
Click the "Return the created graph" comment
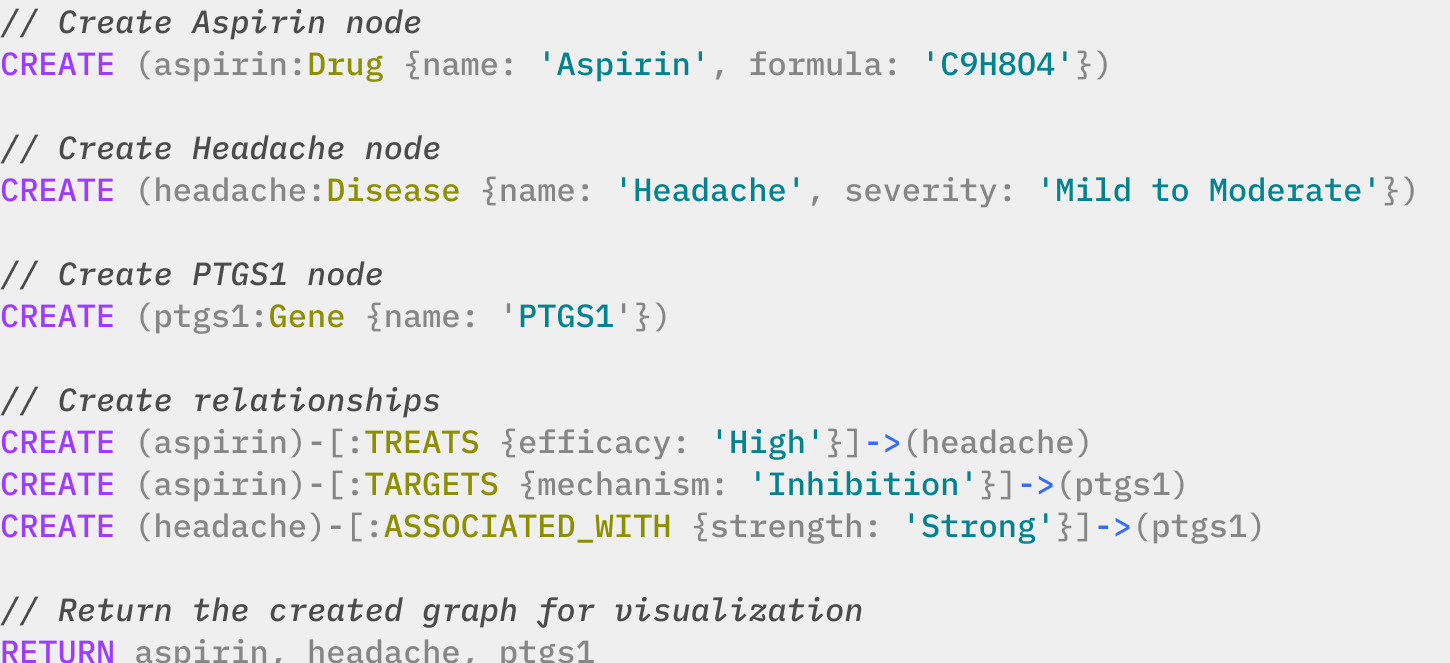click(431, 611)
